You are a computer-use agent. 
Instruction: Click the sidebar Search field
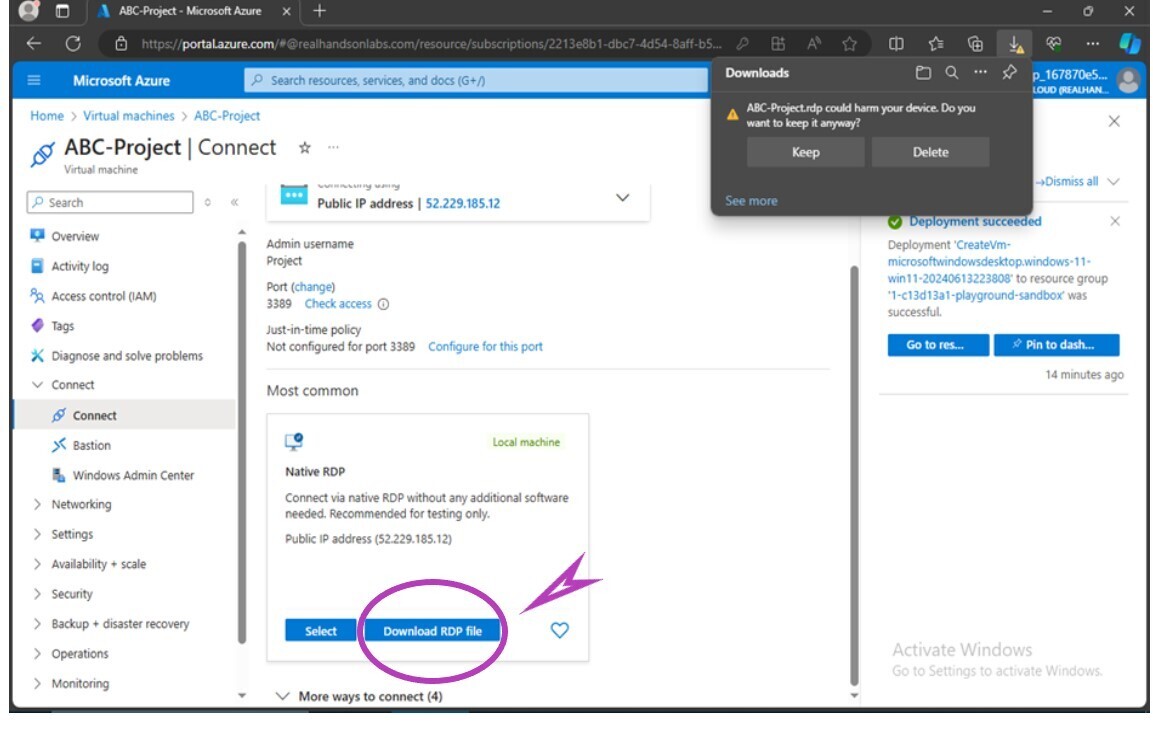(110, 202)
